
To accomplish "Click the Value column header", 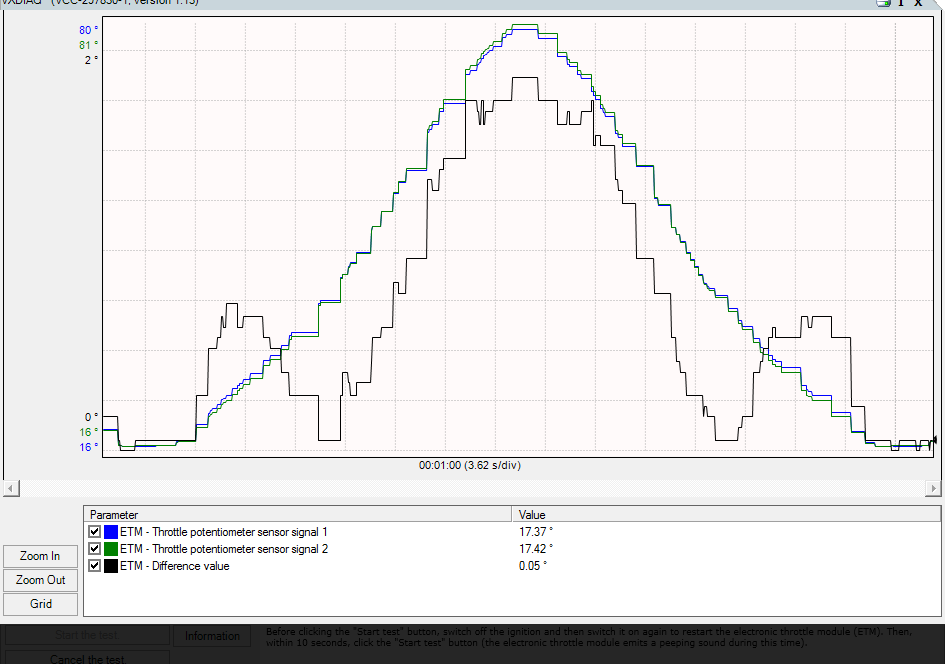I will coord(726,514).
